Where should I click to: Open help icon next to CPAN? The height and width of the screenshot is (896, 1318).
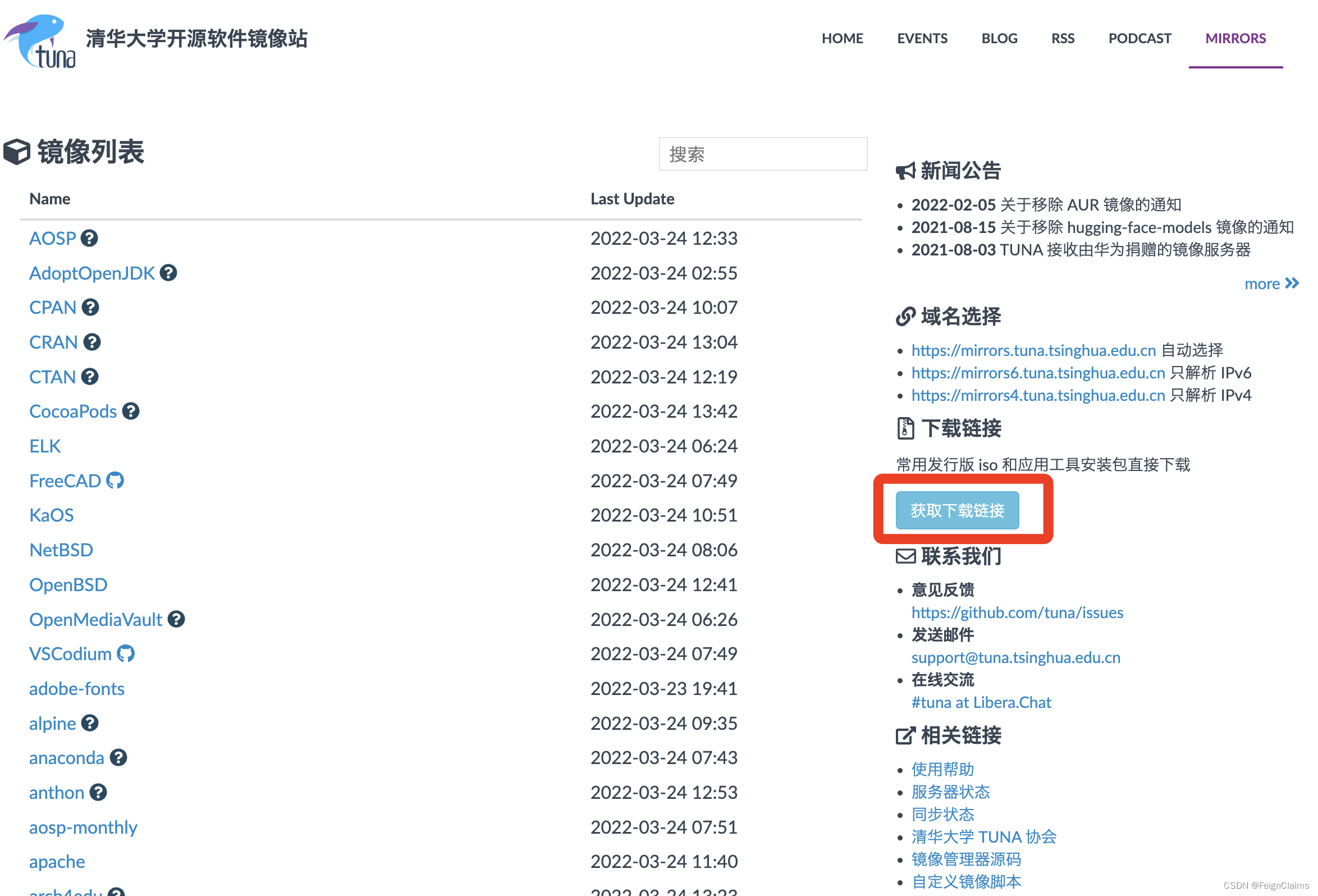click(x=90, y=307)
